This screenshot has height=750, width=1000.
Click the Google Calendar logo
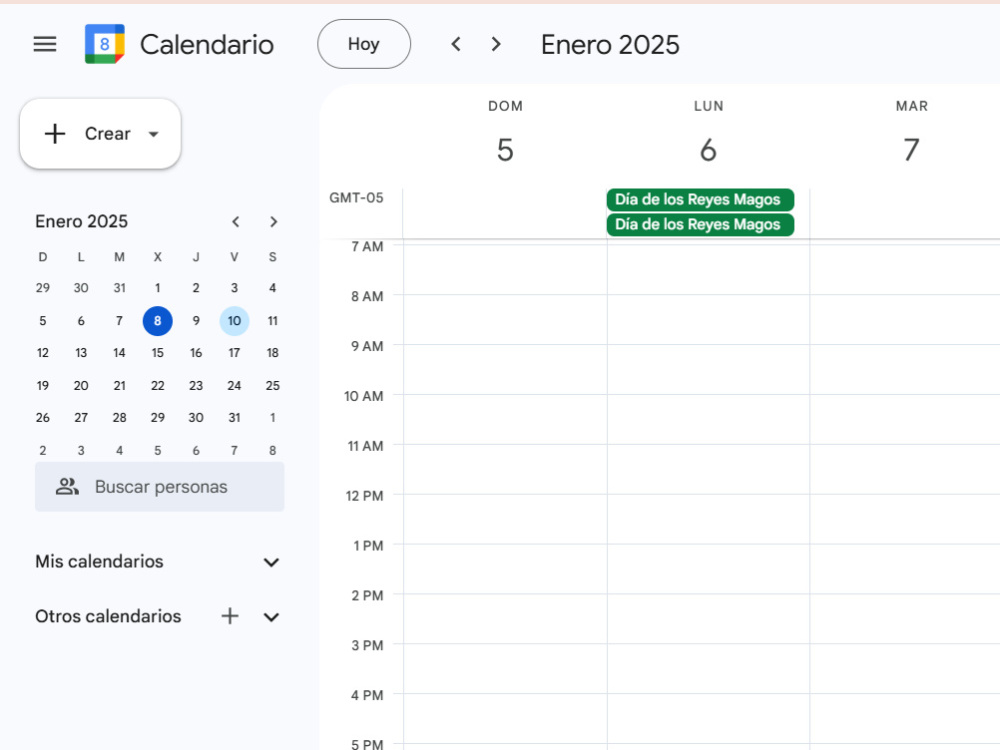pos(105,44)
